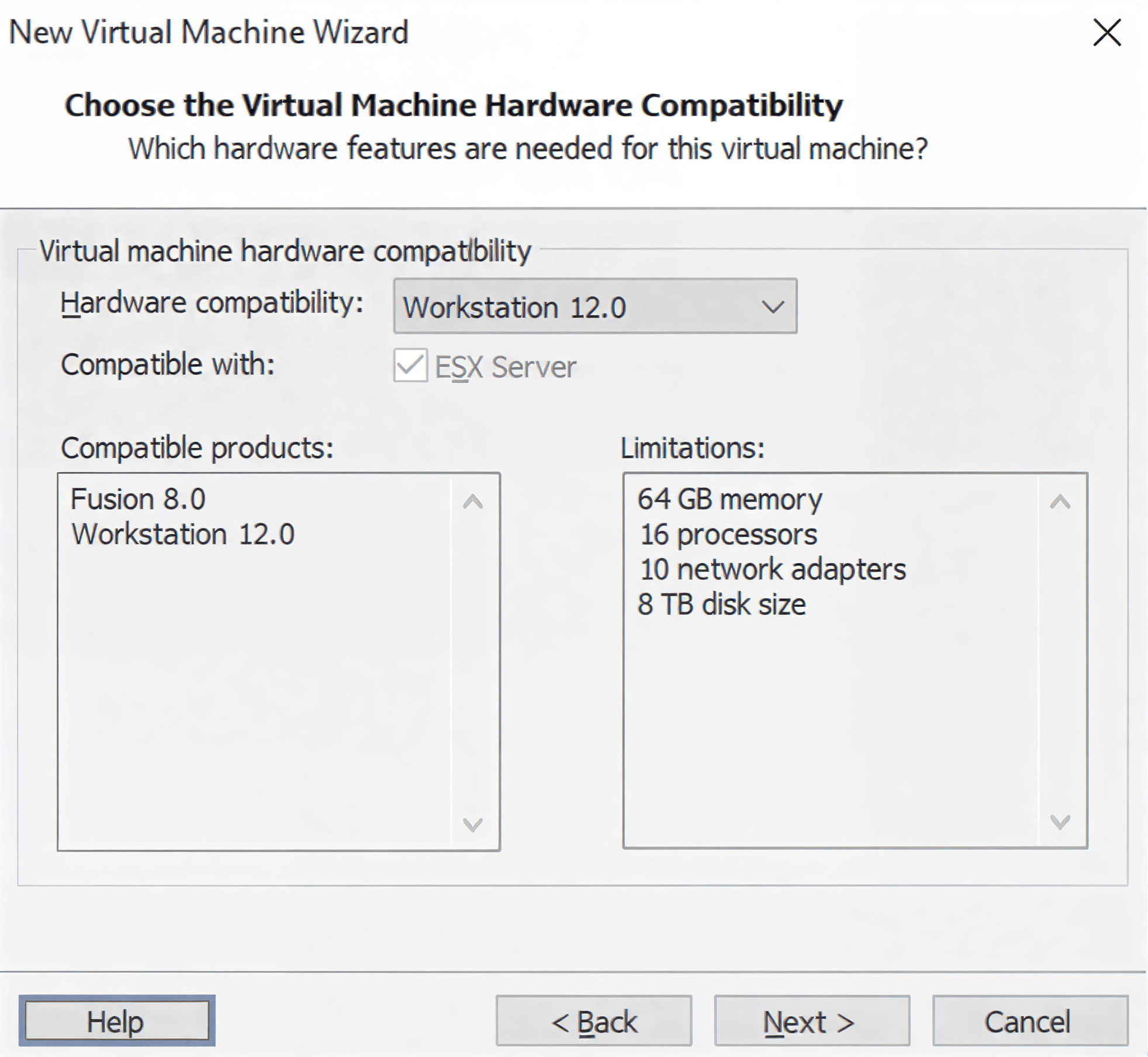This screenshot has width=1148, height=1057.
Task: Close the New Virtual Machine Wizard dialog
Action: click(1106, 33)
